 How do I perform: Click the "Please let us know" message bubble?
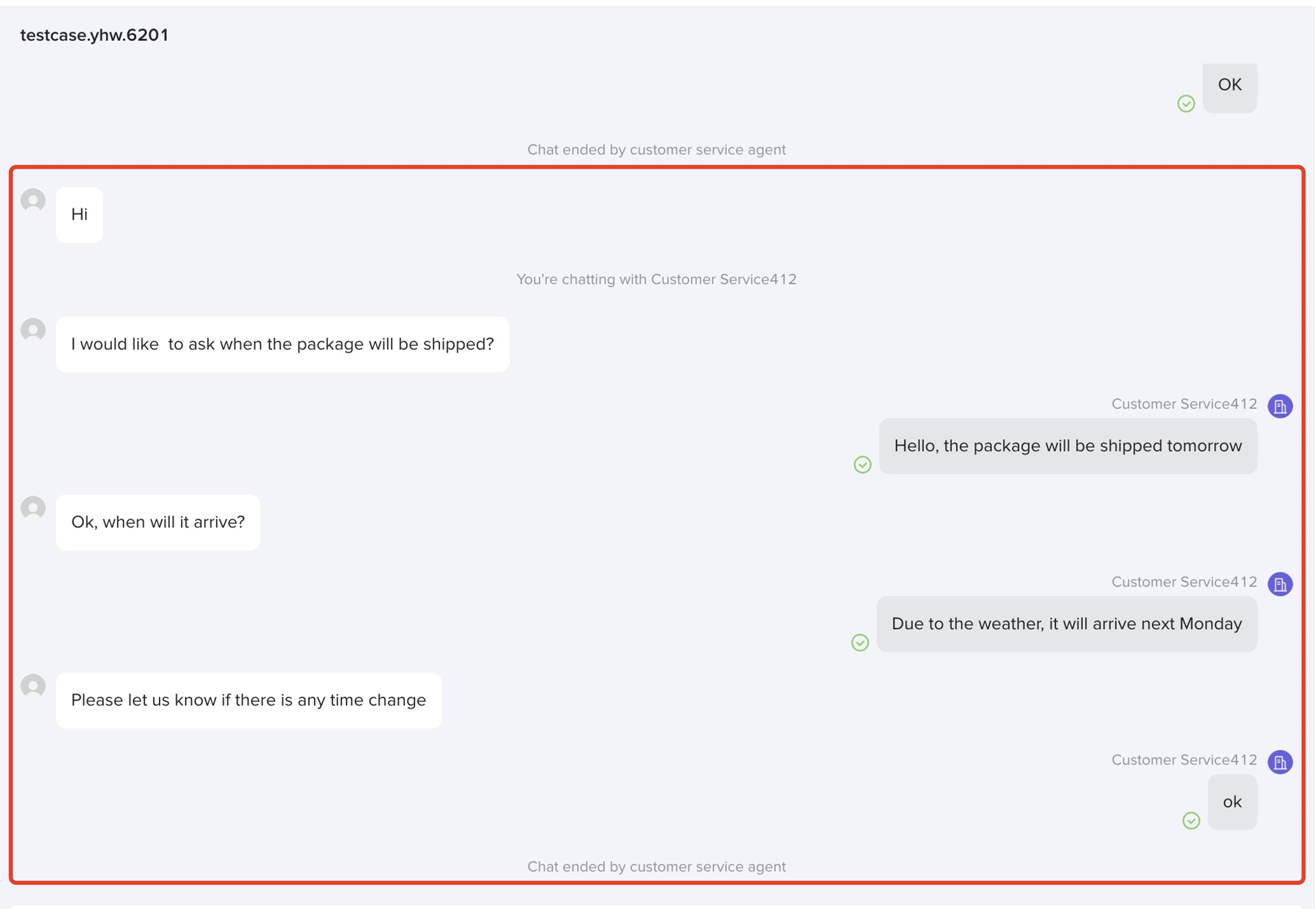point(249,701)
